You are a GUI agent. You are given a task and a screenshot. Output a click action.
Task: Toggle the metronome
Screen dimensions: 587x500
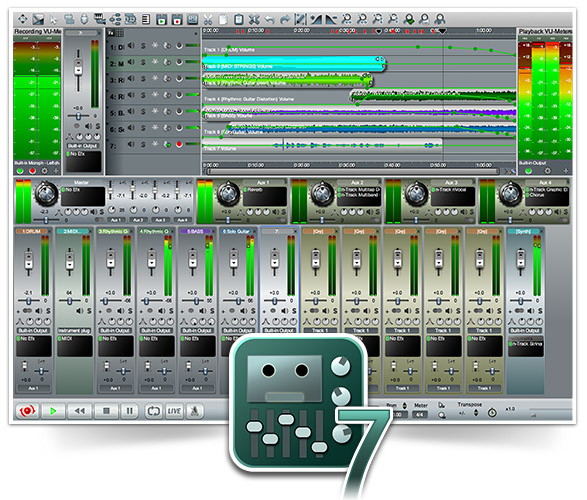click(x=195, y=411)
